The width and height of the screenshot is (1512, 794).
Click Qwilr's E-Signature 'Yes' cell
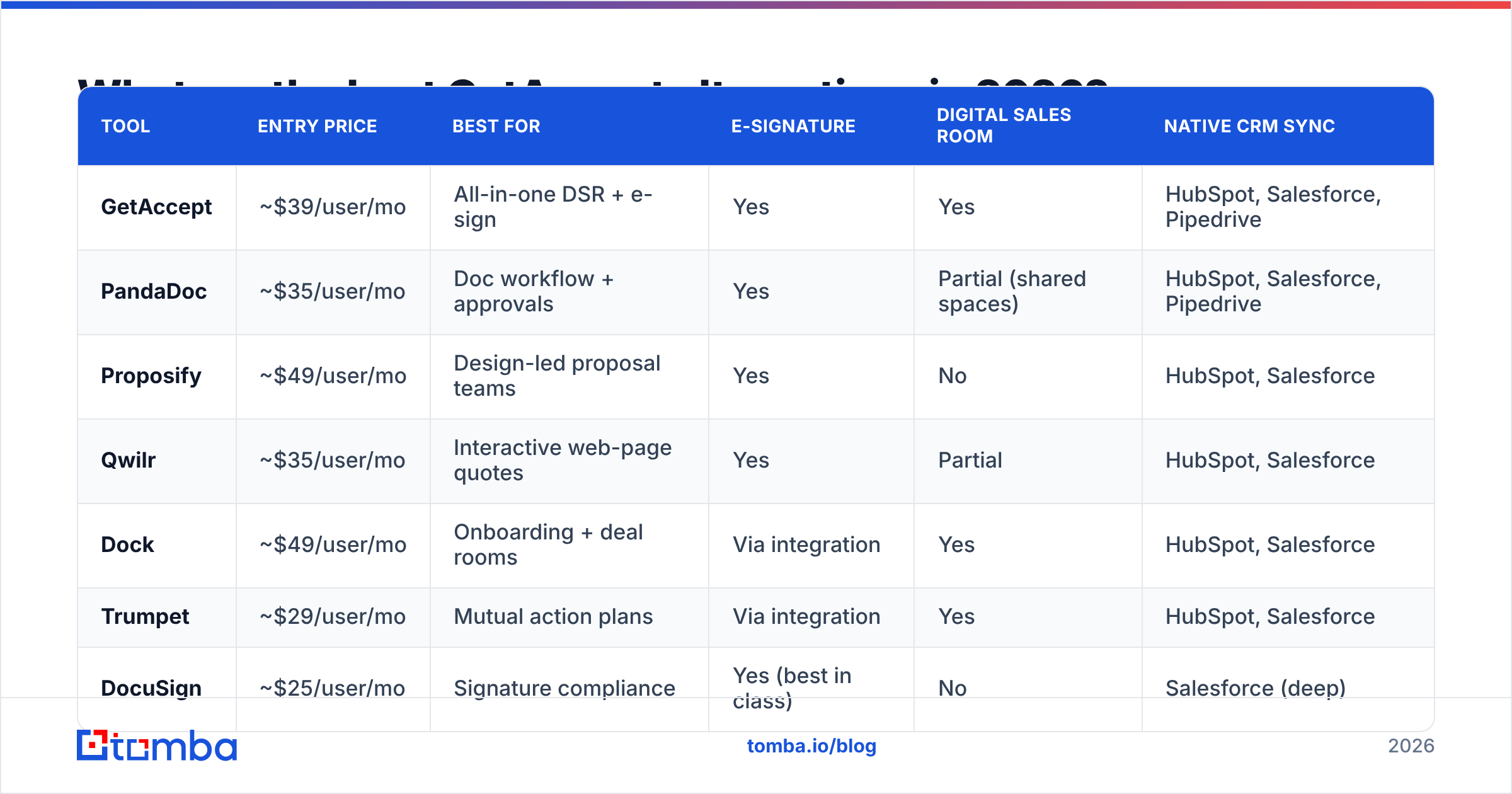[811, 461]
